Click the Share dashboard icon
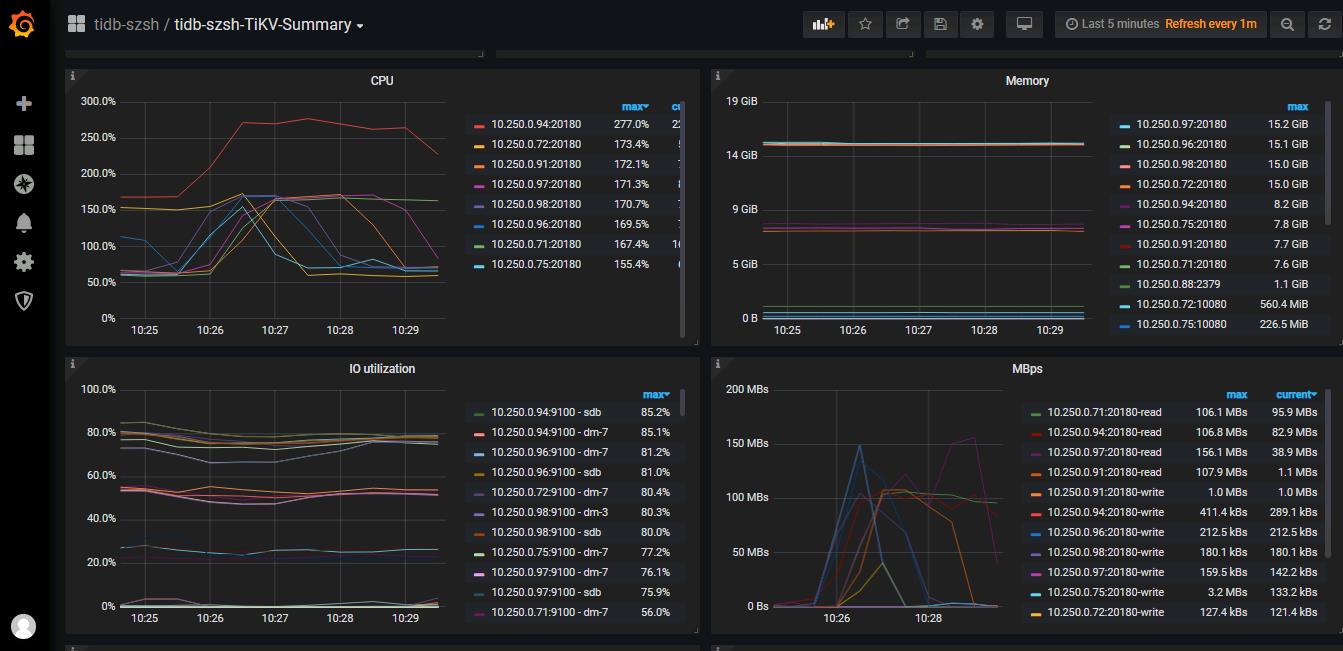Viewport: 1343px width, 651px height. pyautogui.click(x=902, y=24)
